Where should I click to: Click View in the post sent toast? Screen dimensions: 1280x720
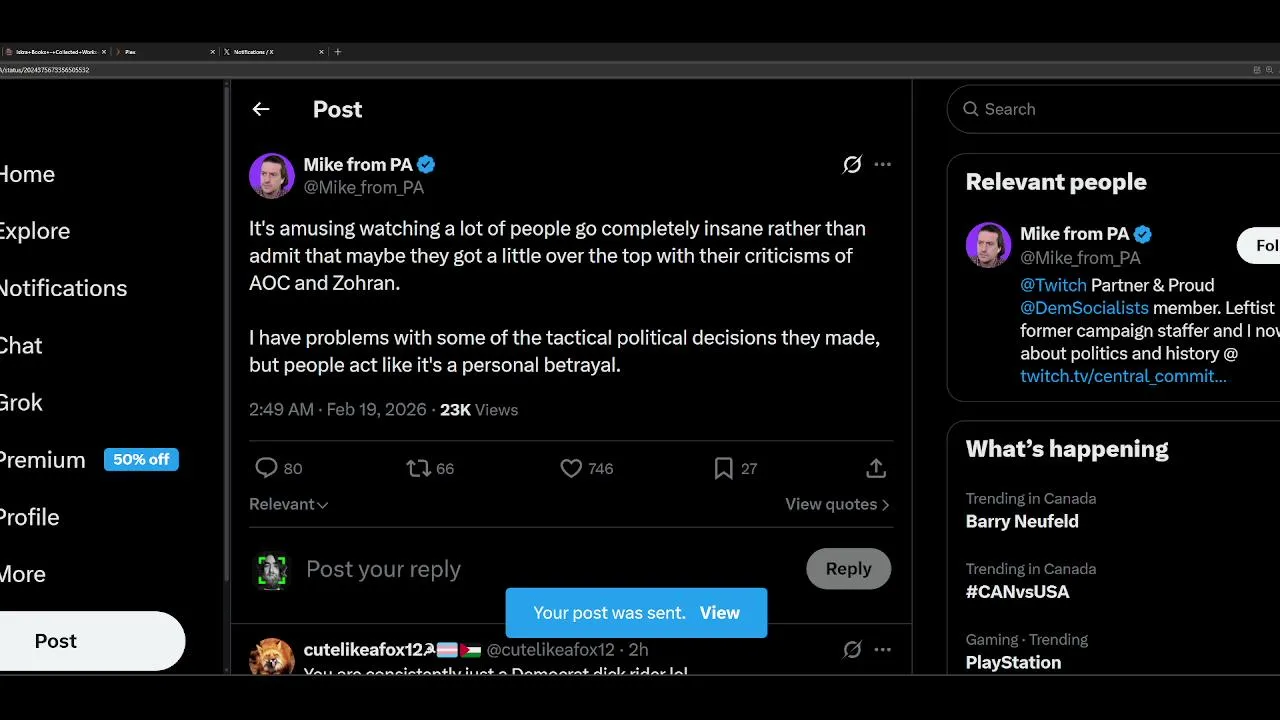(x=719, y=613)
